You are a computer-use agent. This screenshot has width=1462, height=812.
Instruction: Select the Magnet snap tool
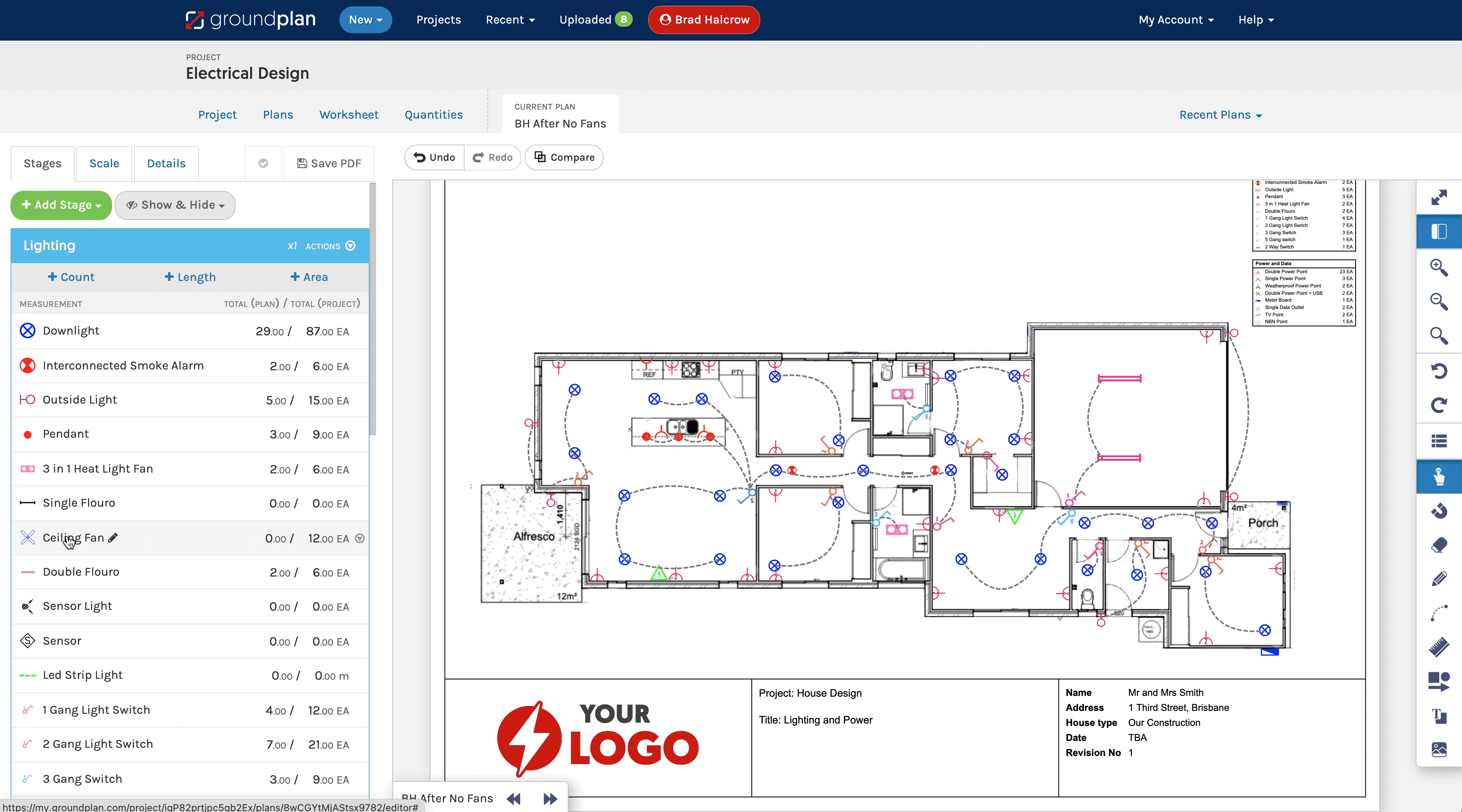(1440, 511)
